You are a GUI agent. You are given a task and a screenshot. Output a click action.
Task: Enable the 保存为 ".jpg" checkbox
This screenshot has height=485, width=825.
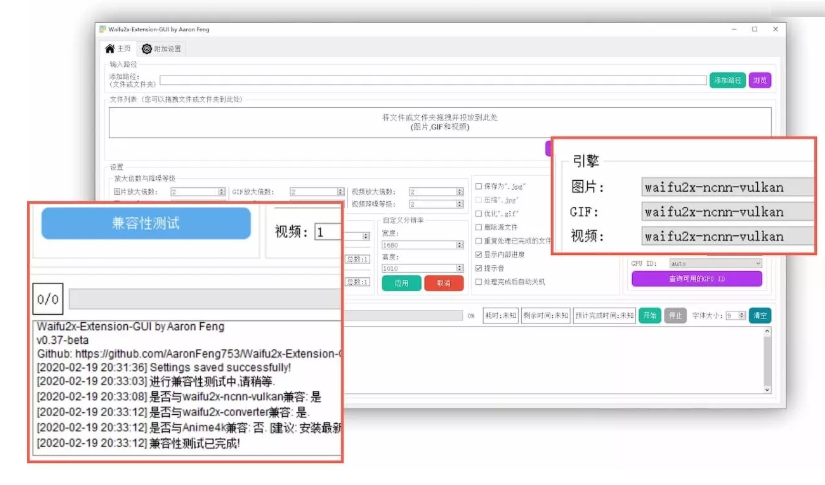(477, 186)
